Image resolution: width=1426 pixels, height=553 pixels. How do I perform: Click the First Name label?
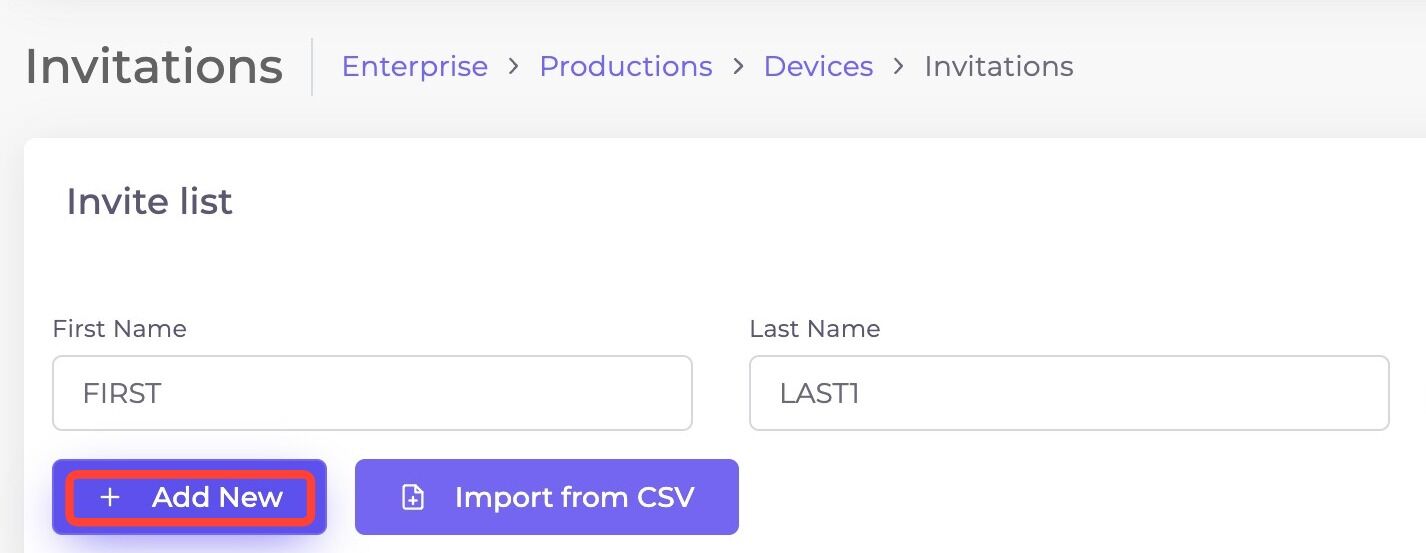119,329
